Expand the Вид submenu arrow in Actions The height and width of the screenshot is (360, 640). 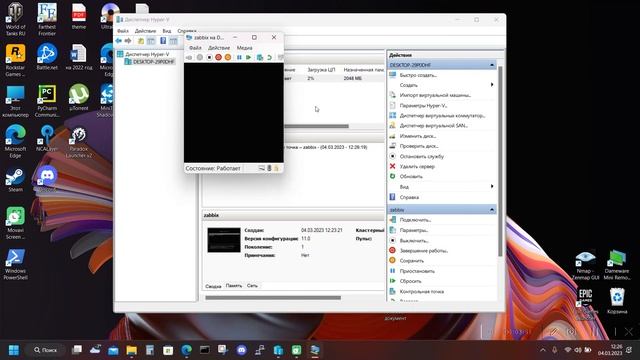pyautogui.click(x=492, y=187)
